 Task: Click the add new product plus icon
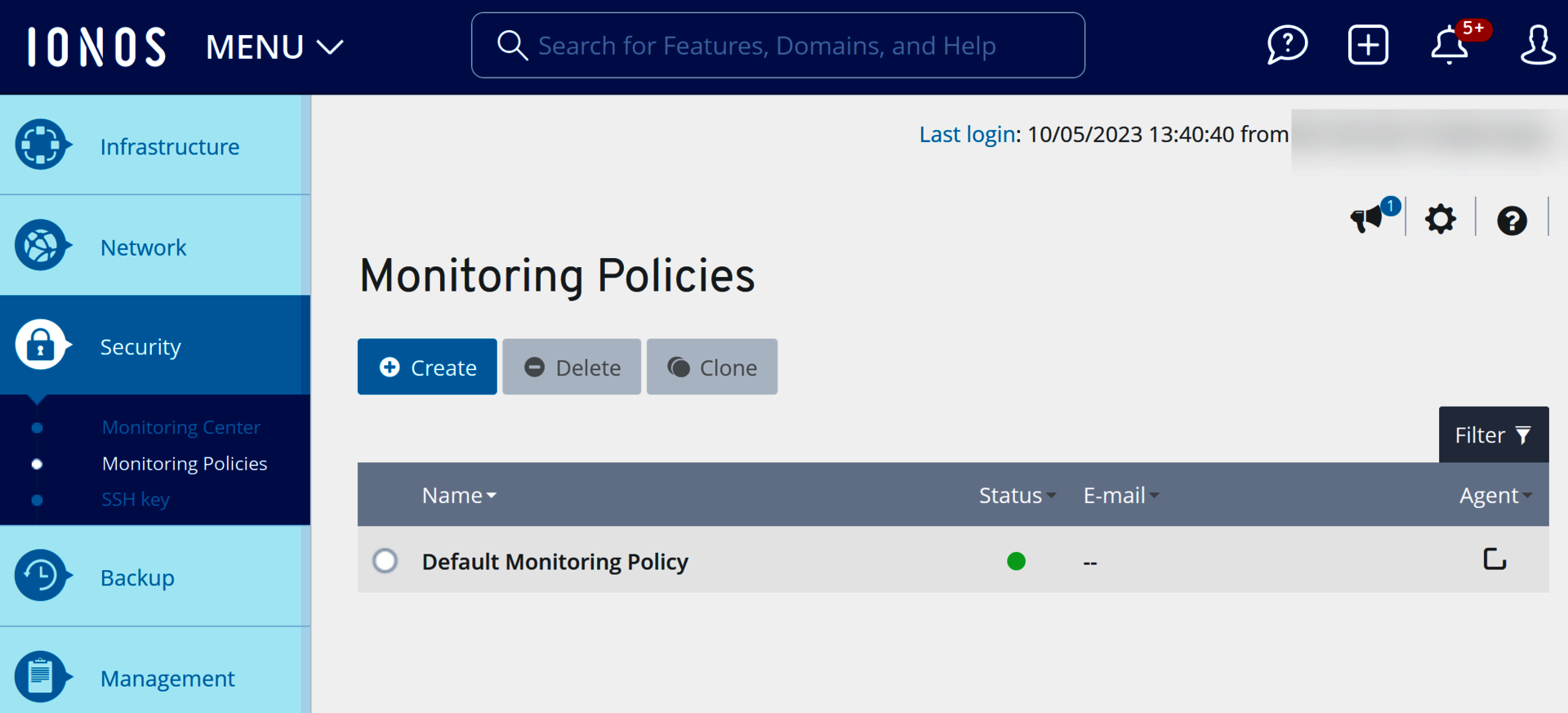[1368, 45]
